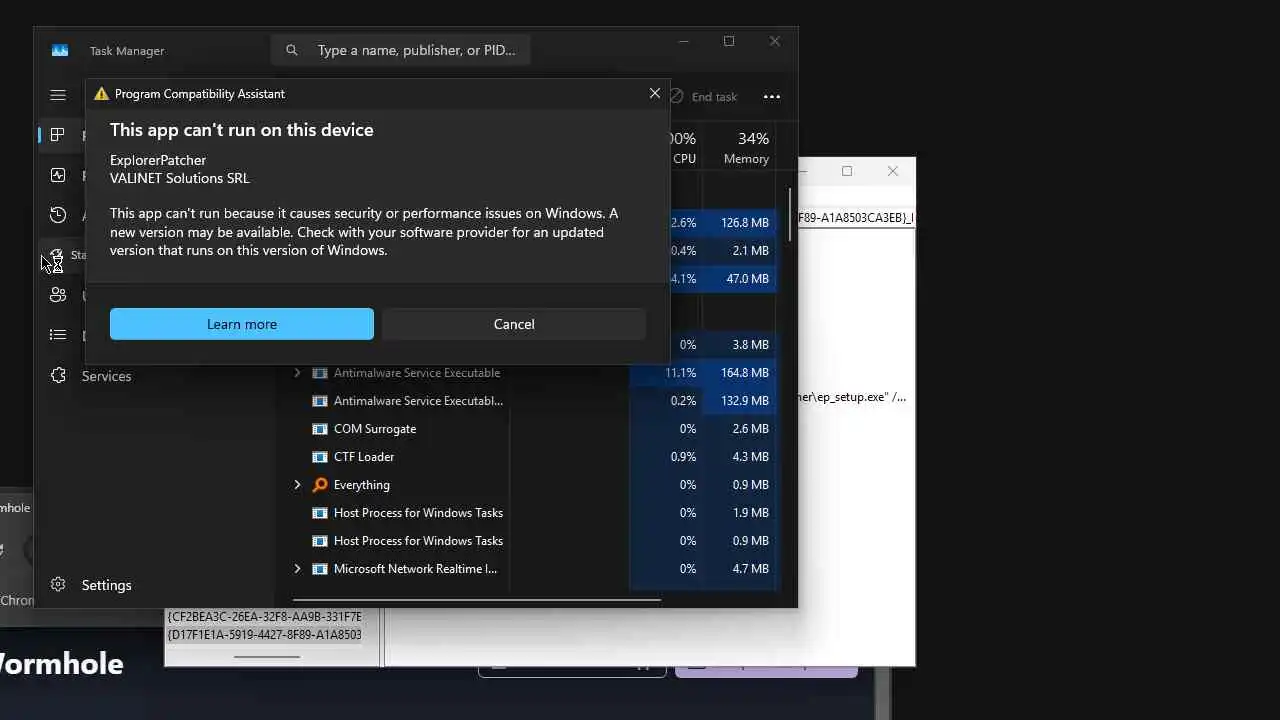Click icon of first Antimalware Service Executable row
Screen dimensions: 1280x720
pos(320,373)
